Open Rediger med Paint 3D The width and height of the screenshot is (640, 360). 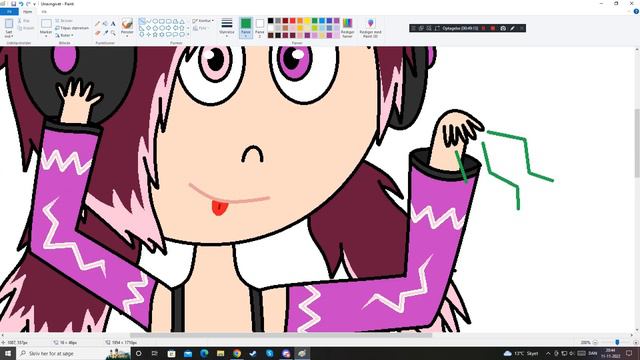click(370, 28)
